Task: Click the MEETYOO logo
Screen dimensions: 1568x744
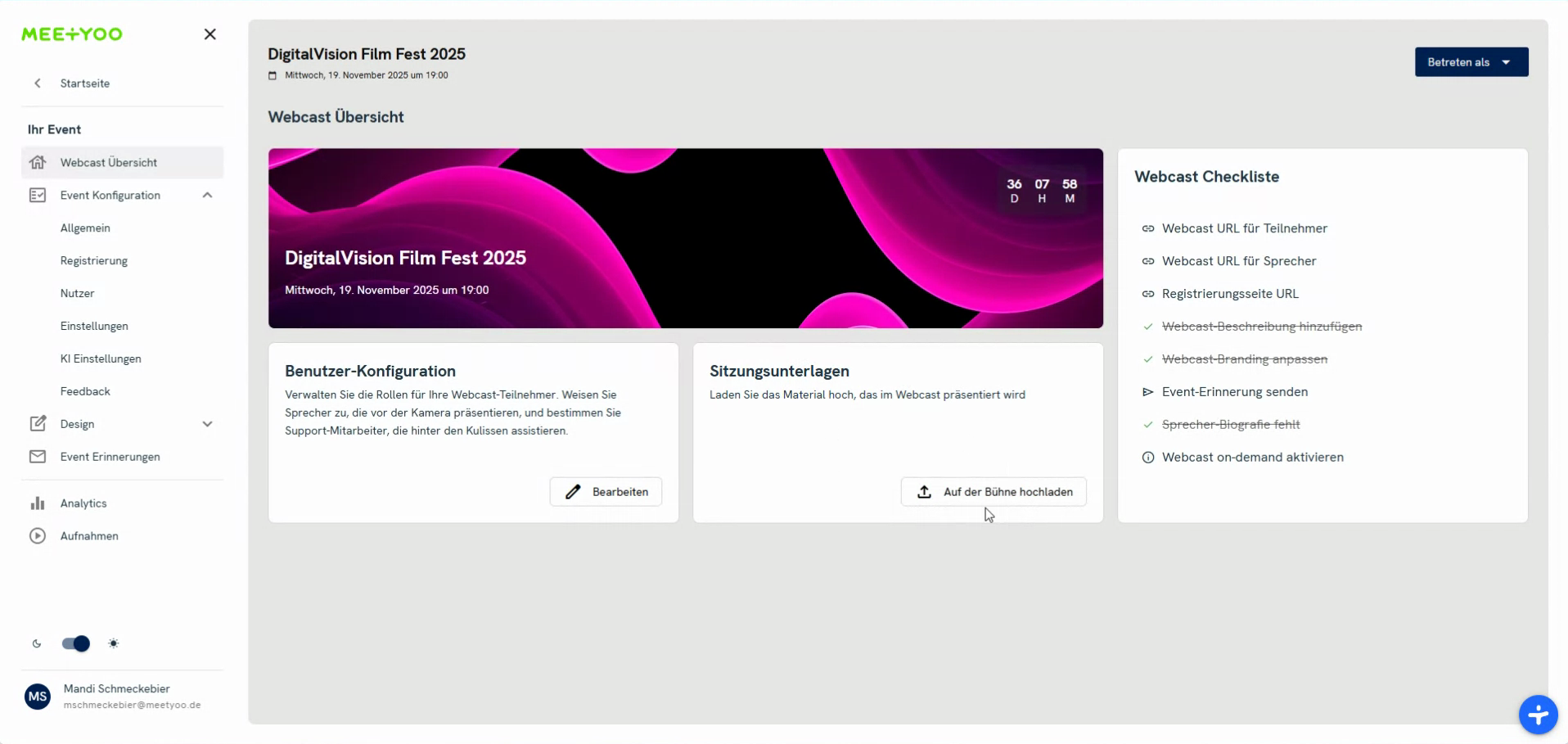Action: [71, 34]
